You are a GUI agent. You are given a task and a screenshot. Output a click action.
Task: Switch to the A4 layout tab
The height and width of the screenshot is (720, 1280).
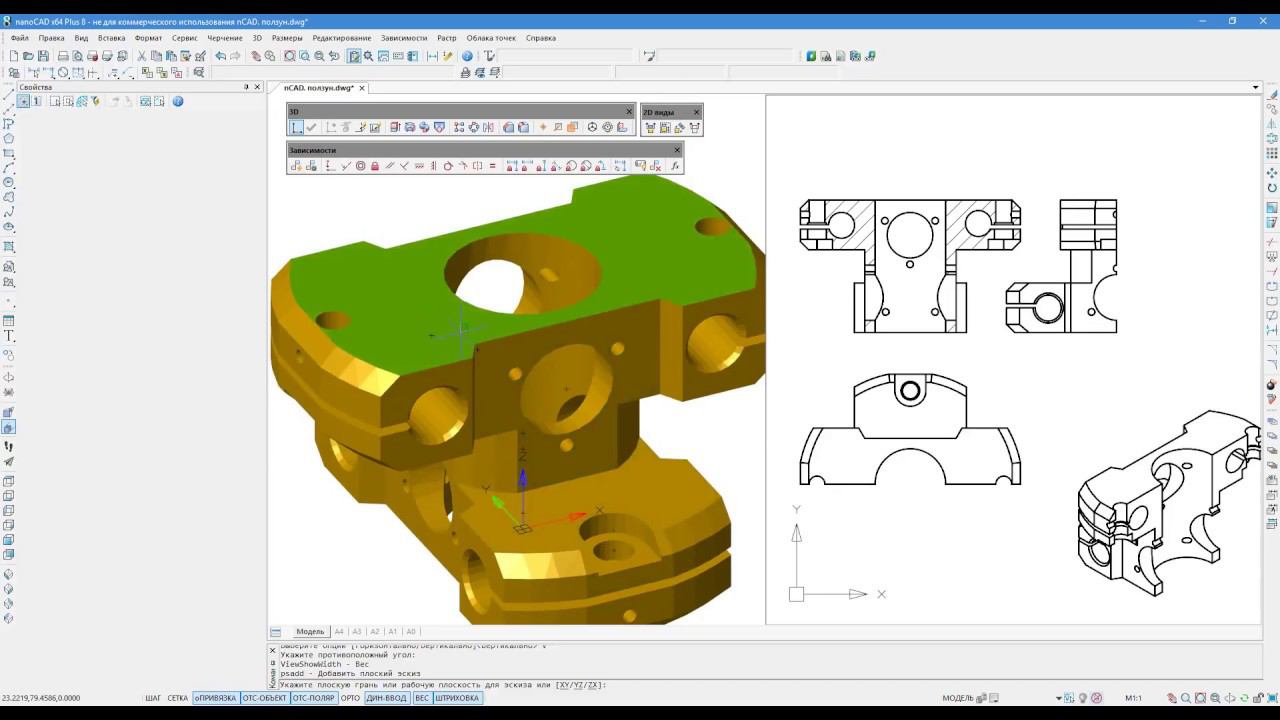click(339, 632)
